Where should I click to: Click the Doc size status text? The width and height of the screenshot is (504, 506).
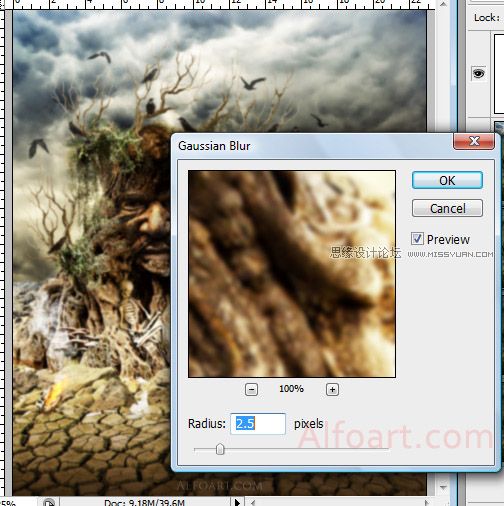pyautogui.click(x=144, y=502)
